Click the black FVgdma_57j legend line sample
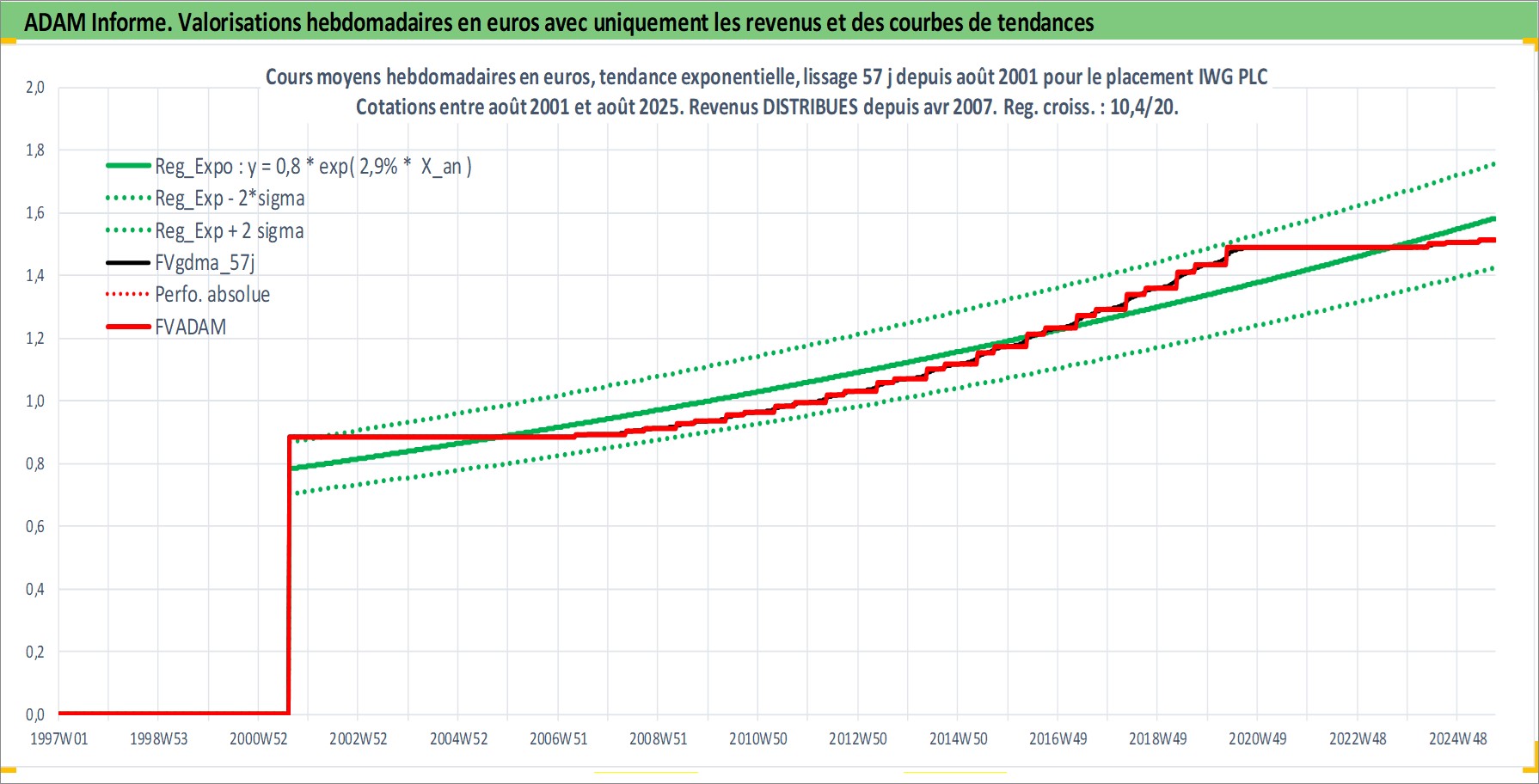The image size is (1539, 784). [x=128, y=263]
